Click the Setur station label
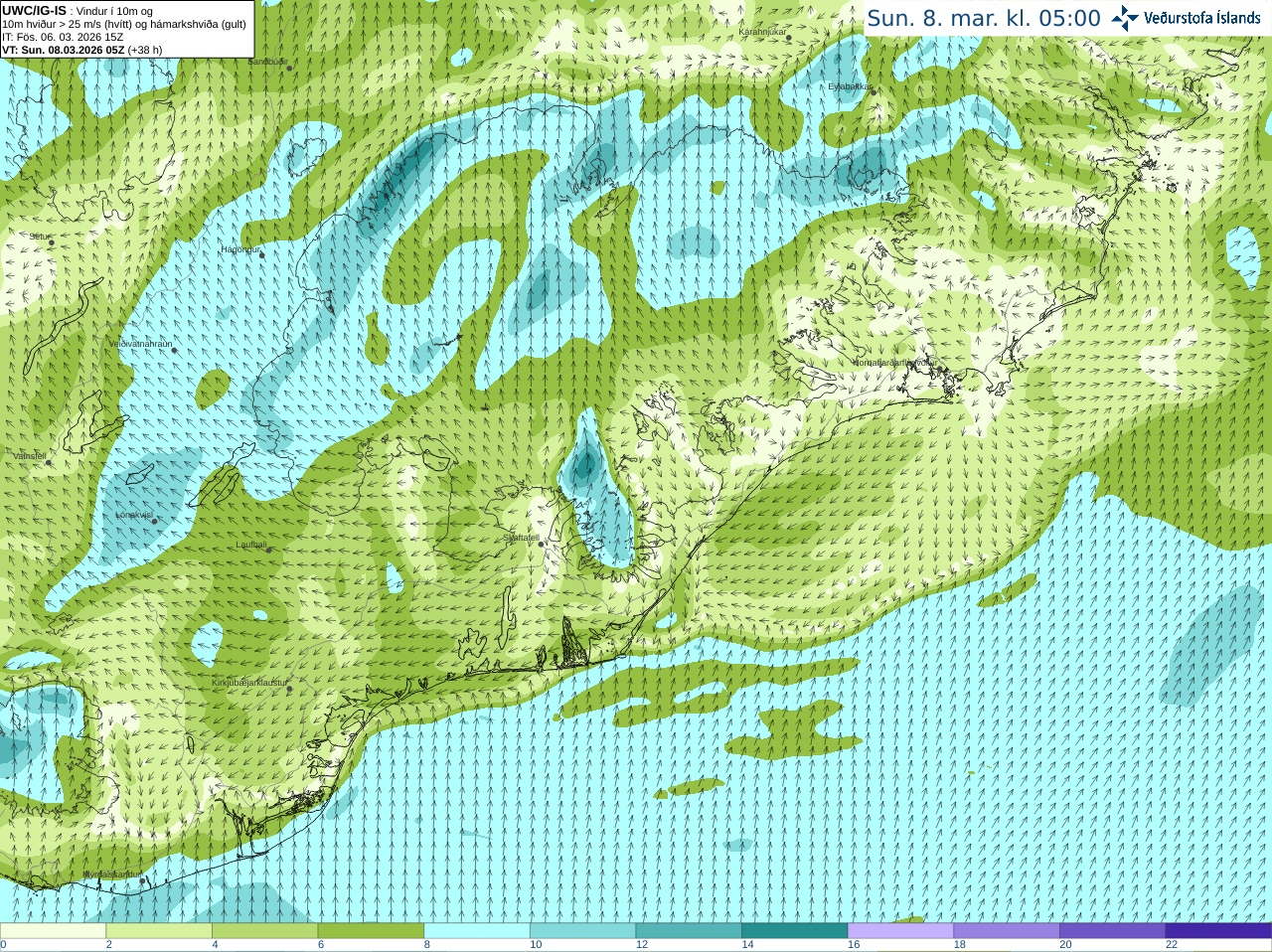The height and width of the screenshot is (952, 1272). coord(40,237)
